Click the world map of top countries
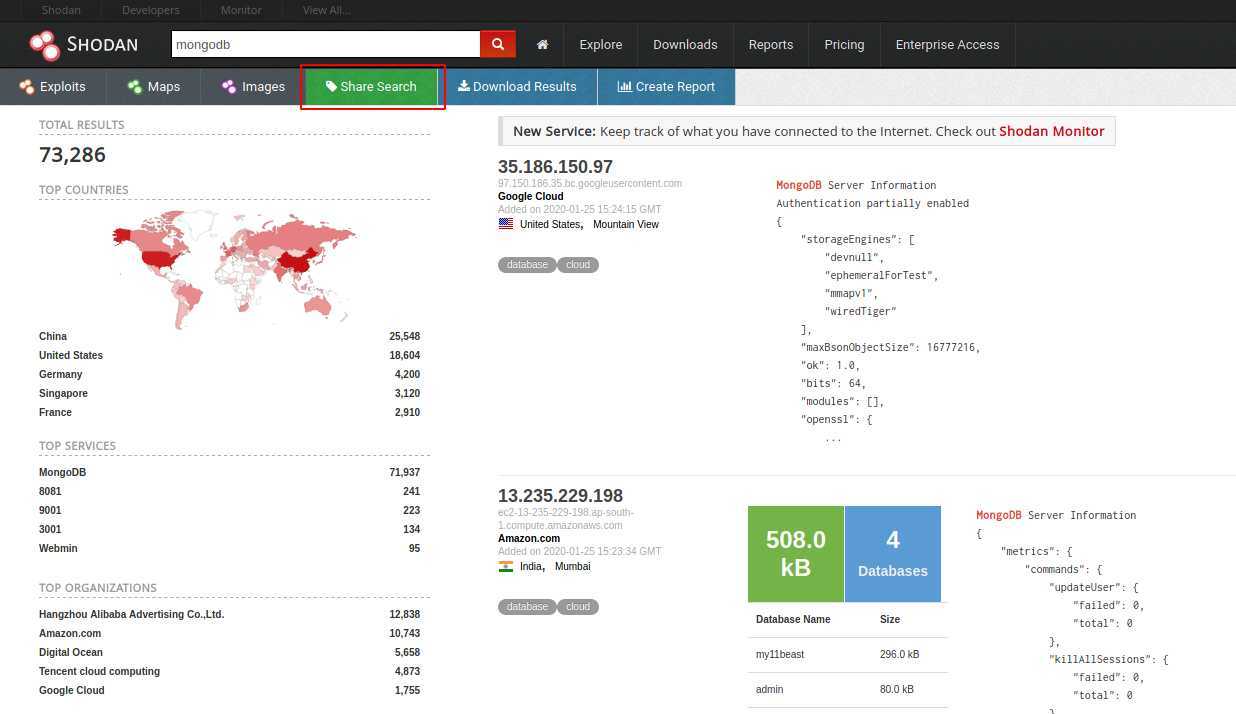The image size is (1236, 714). 235,265
